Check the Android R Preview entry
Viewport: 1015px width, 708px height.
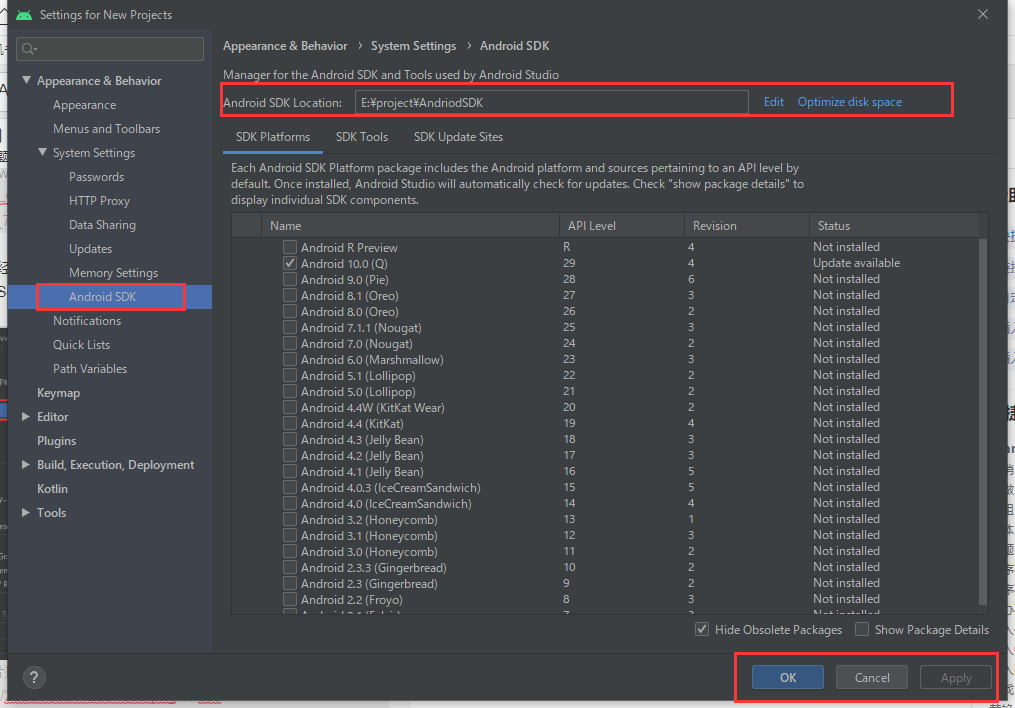pyautogui.click(x=289, y=247)
